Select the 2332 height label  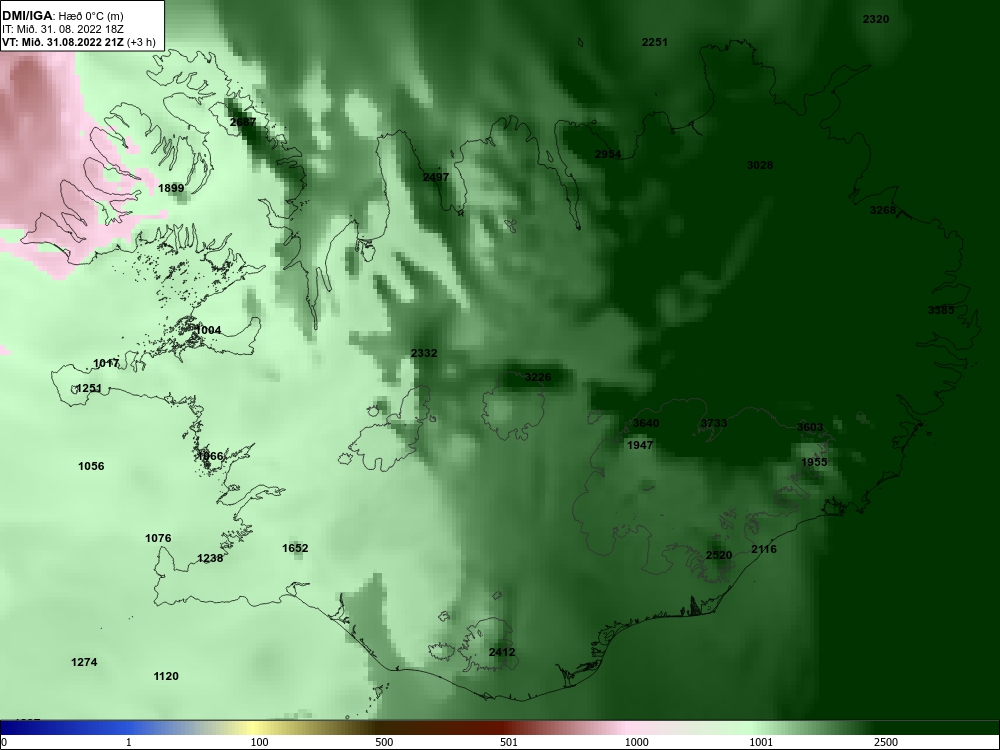424,353
